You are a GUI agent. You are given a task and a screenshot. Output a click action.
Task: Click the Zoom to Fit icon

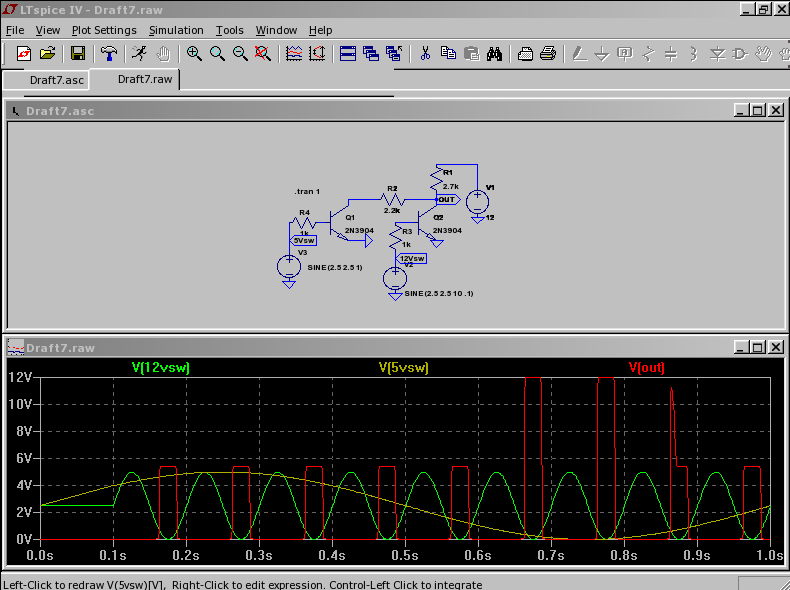[263, 54]
